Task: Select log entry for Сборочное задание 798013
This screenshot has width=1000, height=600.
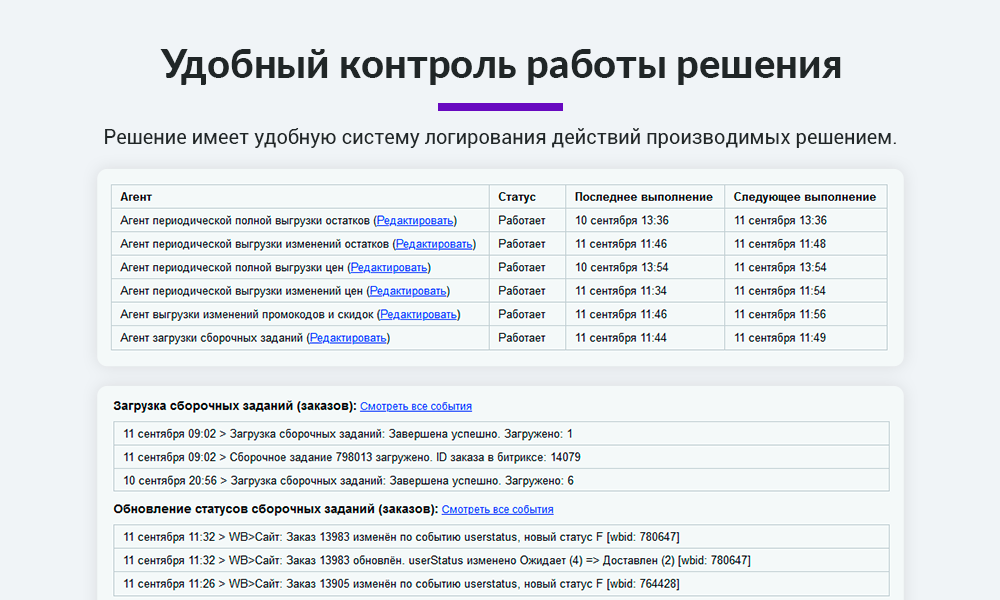Action: tap(352, 457)
